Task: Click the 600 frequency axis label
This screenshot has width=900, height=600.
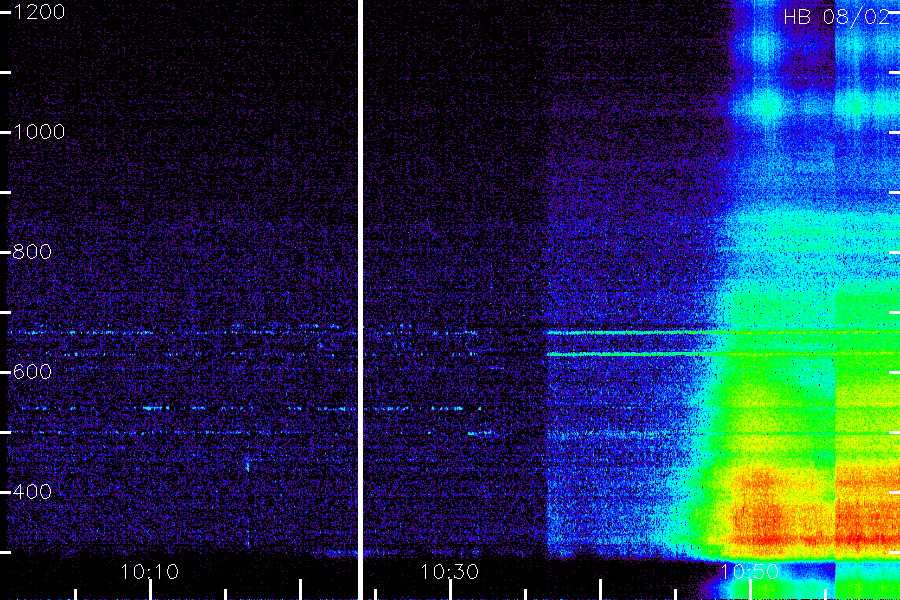Action: pos(32,371)
